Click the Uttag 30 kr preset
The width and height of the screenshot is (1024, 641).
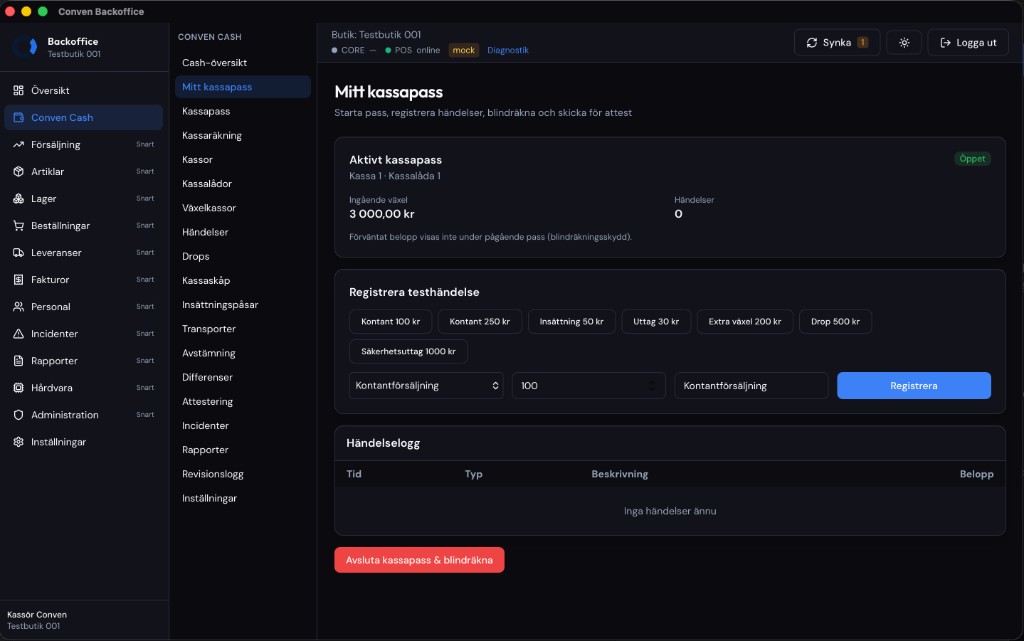coord(656,321)
